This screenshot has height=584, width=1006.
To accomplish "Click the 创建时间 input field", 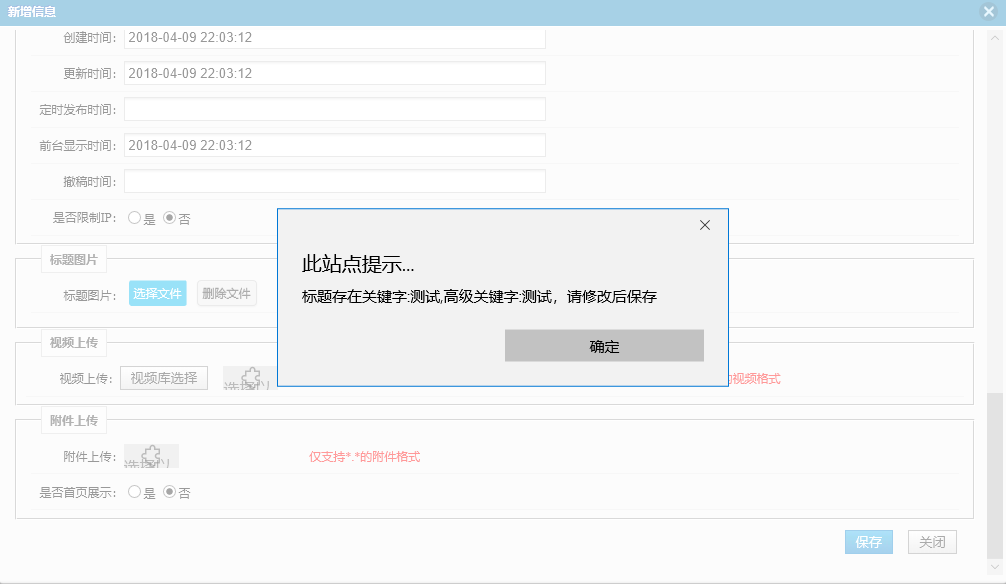I will (334, 37).
